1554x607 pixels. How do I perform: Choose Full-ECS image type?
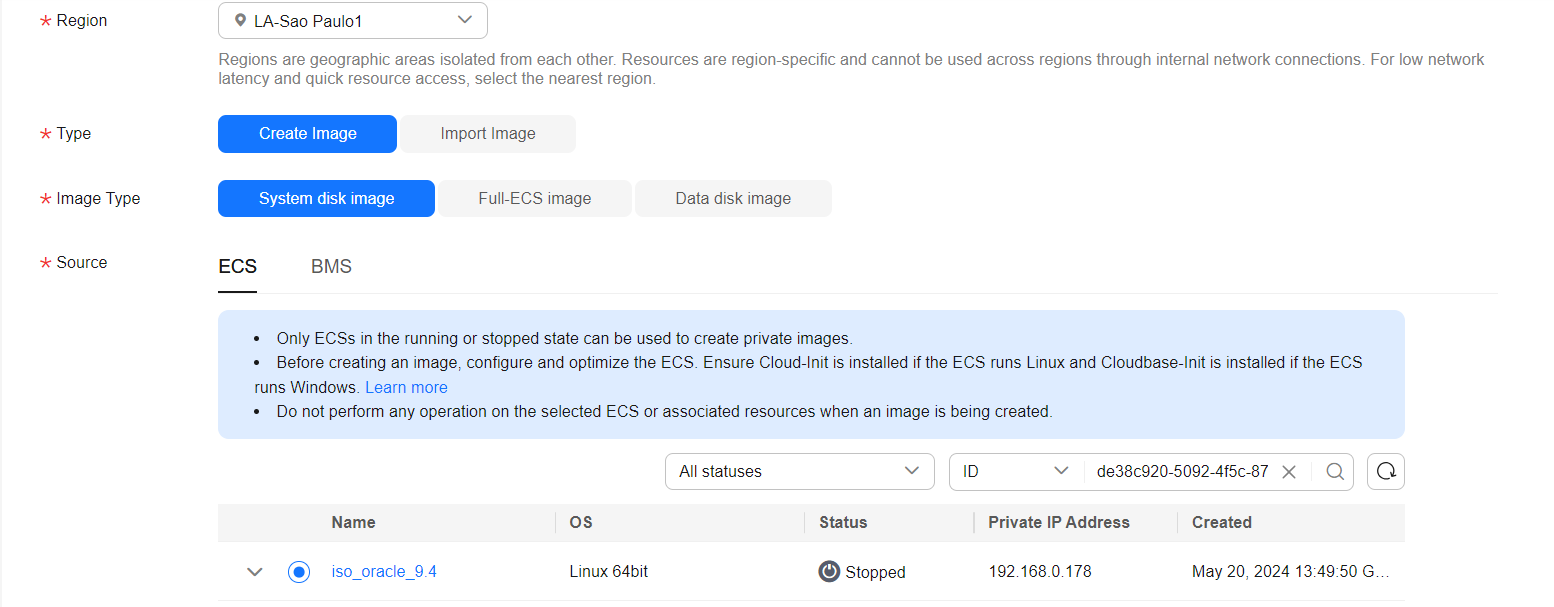pos(534,198)
